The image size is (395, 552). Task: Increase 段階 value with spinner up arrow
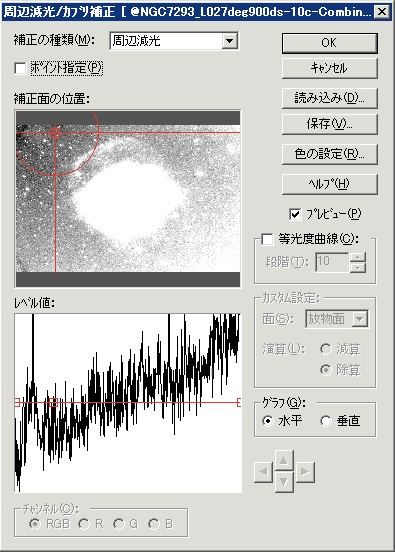(358, 257)
